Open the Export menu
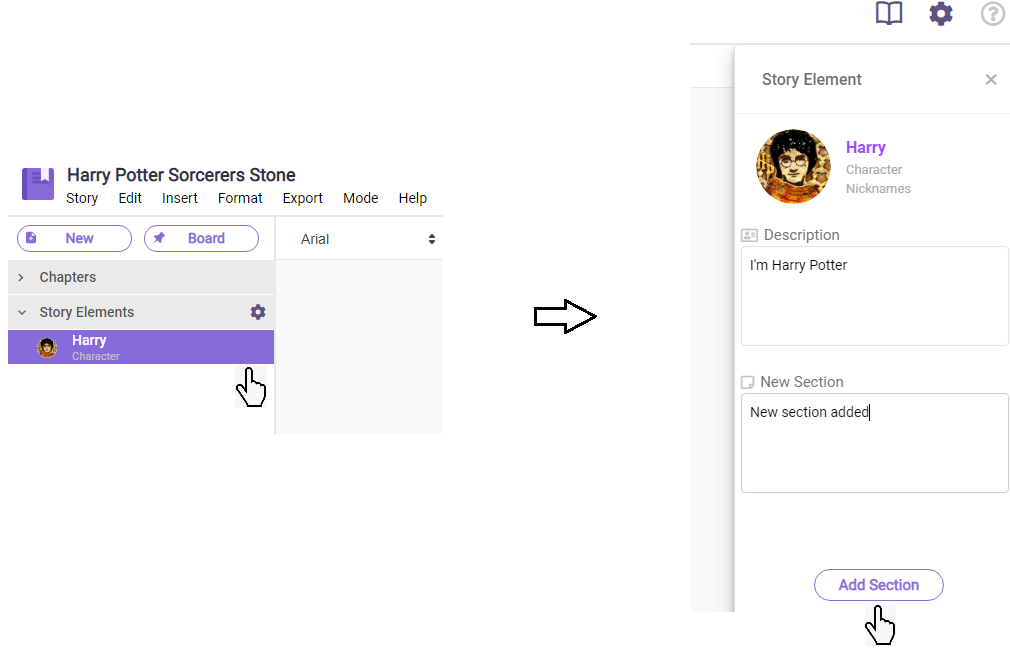The height and width of the screenshot is (655, 1010). tap(302, 198)
